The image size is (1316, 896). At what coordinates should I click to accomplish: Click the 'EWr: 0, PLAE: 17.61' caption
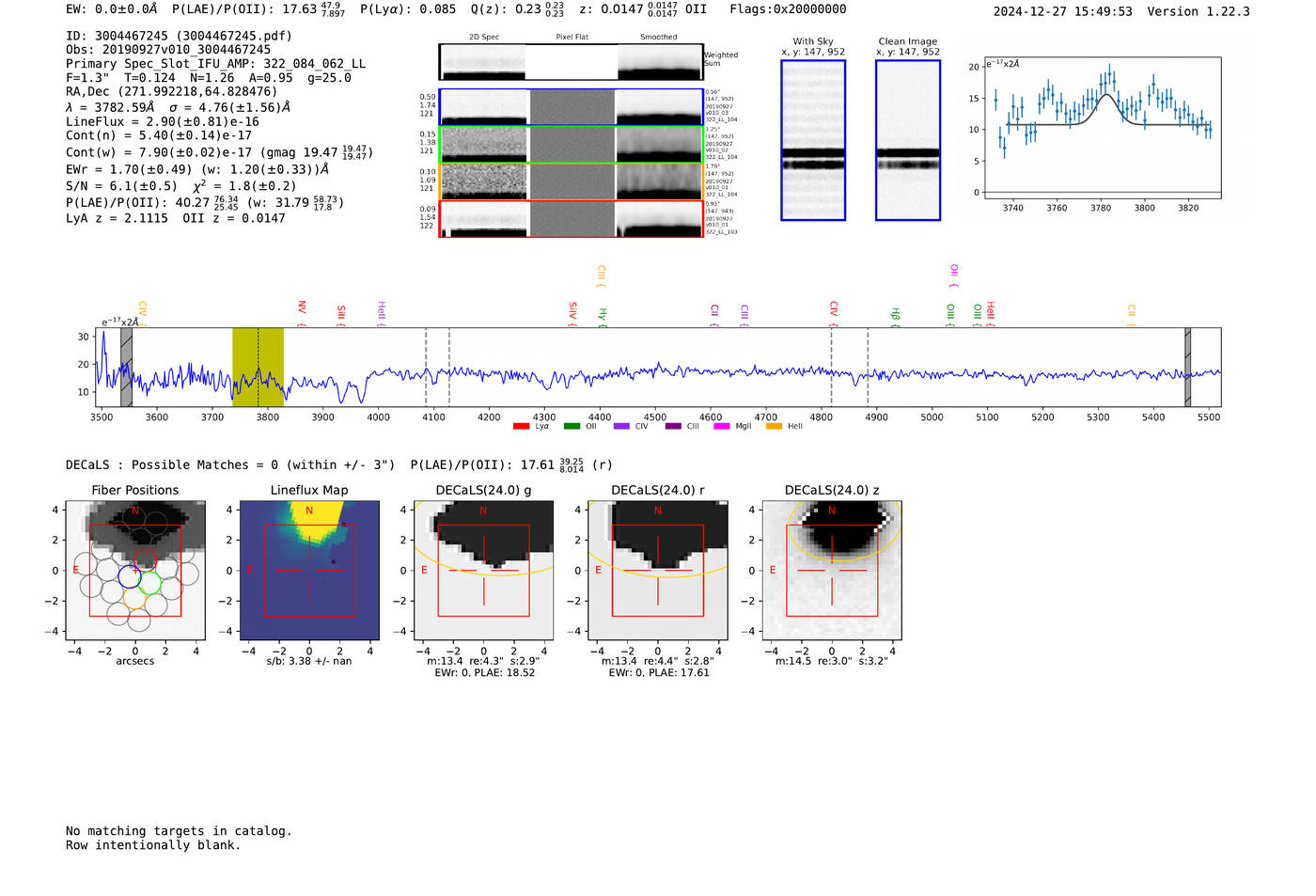point(659,672)
